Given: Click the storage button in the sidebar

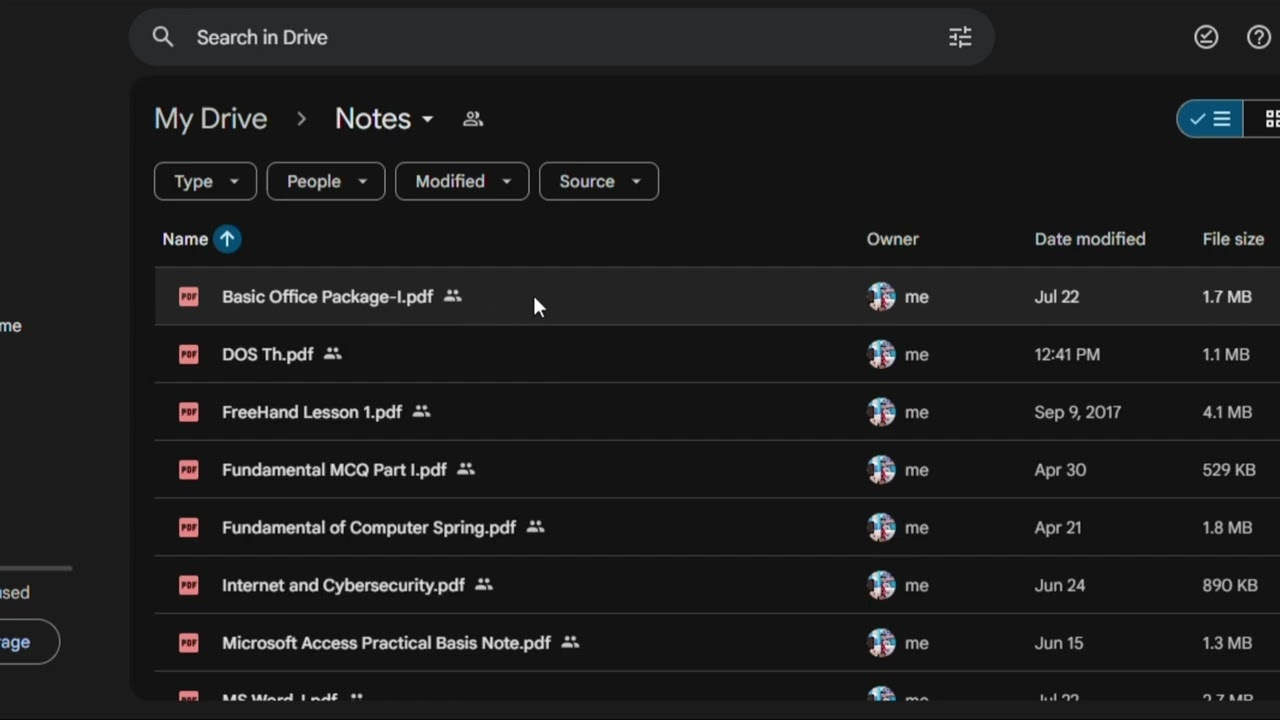Looking at the screenshot, I should (28, 642).
